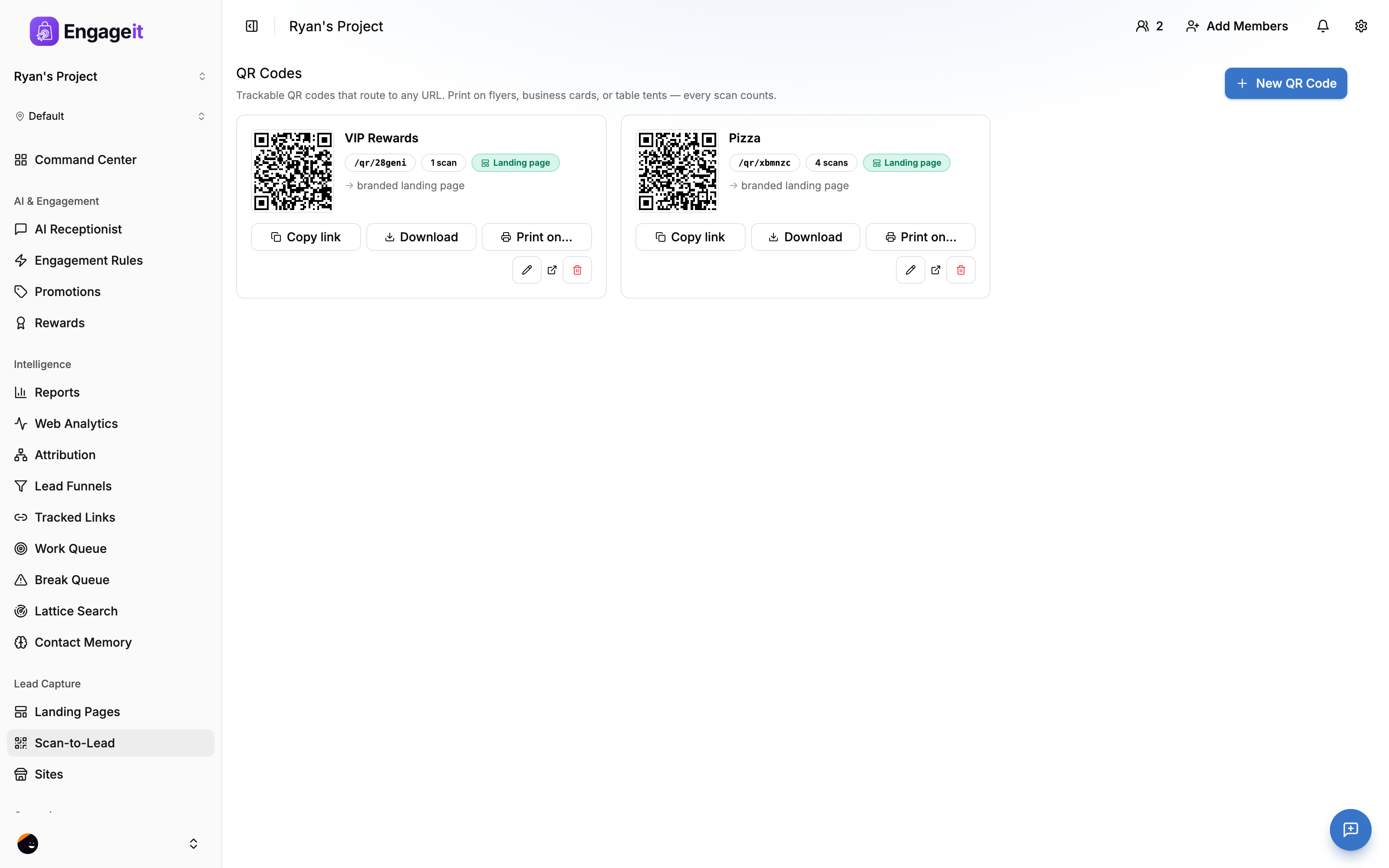Open the chat feedback bubble
Image resolution: width=1389 pixels, height=868 pixels.
[1350, 829]
